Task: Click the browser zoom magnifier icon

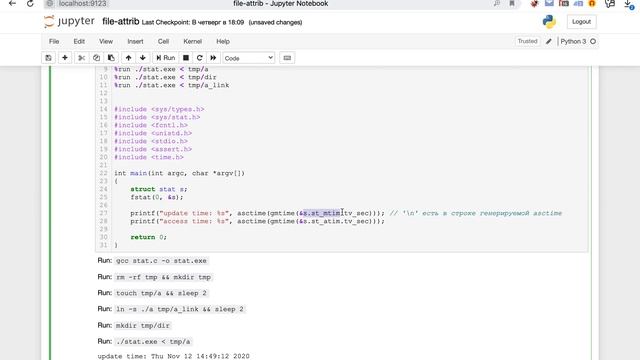Action: (497, 4)
